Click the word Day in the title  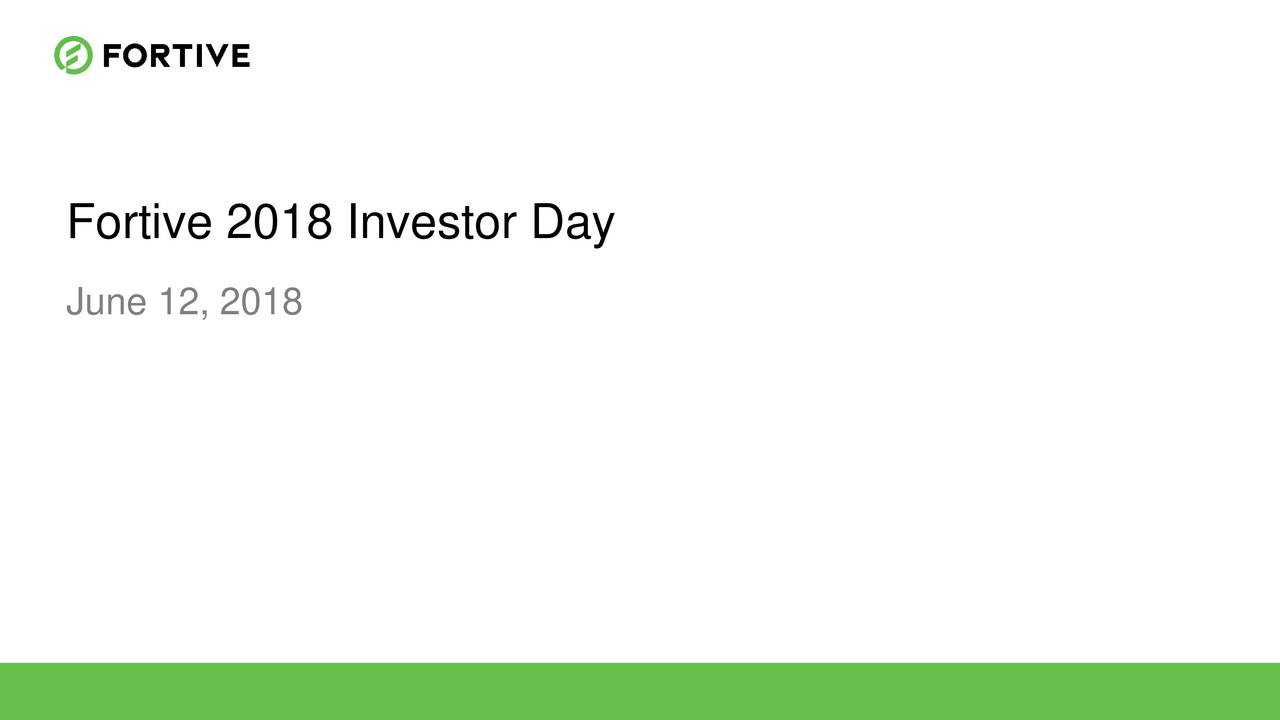pyautogui.click(x=573, y=225)
